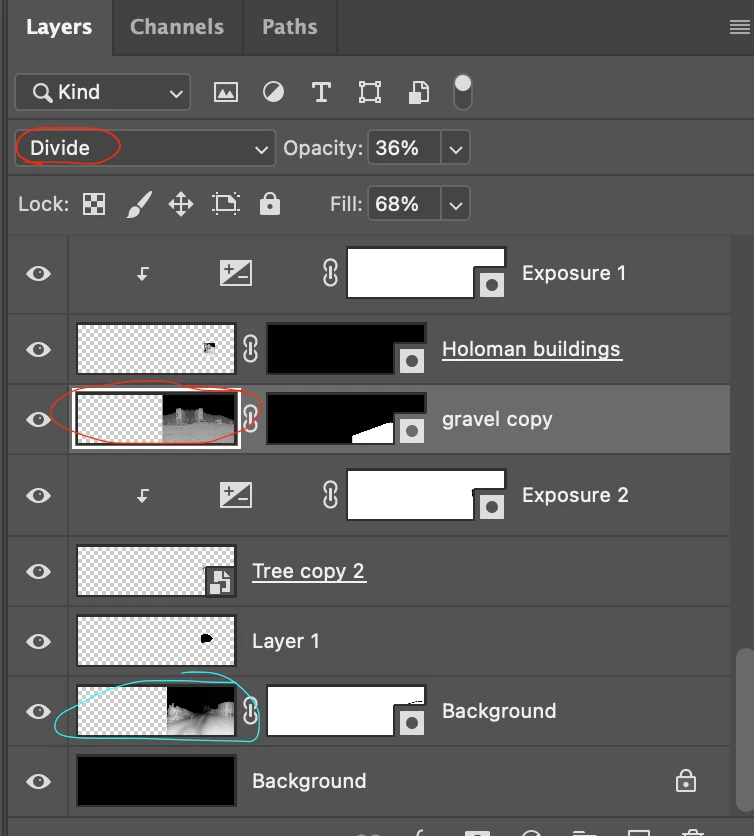This screenshot has height=836, width=754.
Task: Click clipping arrow on Exposure 1
Action: pos(142,274)
